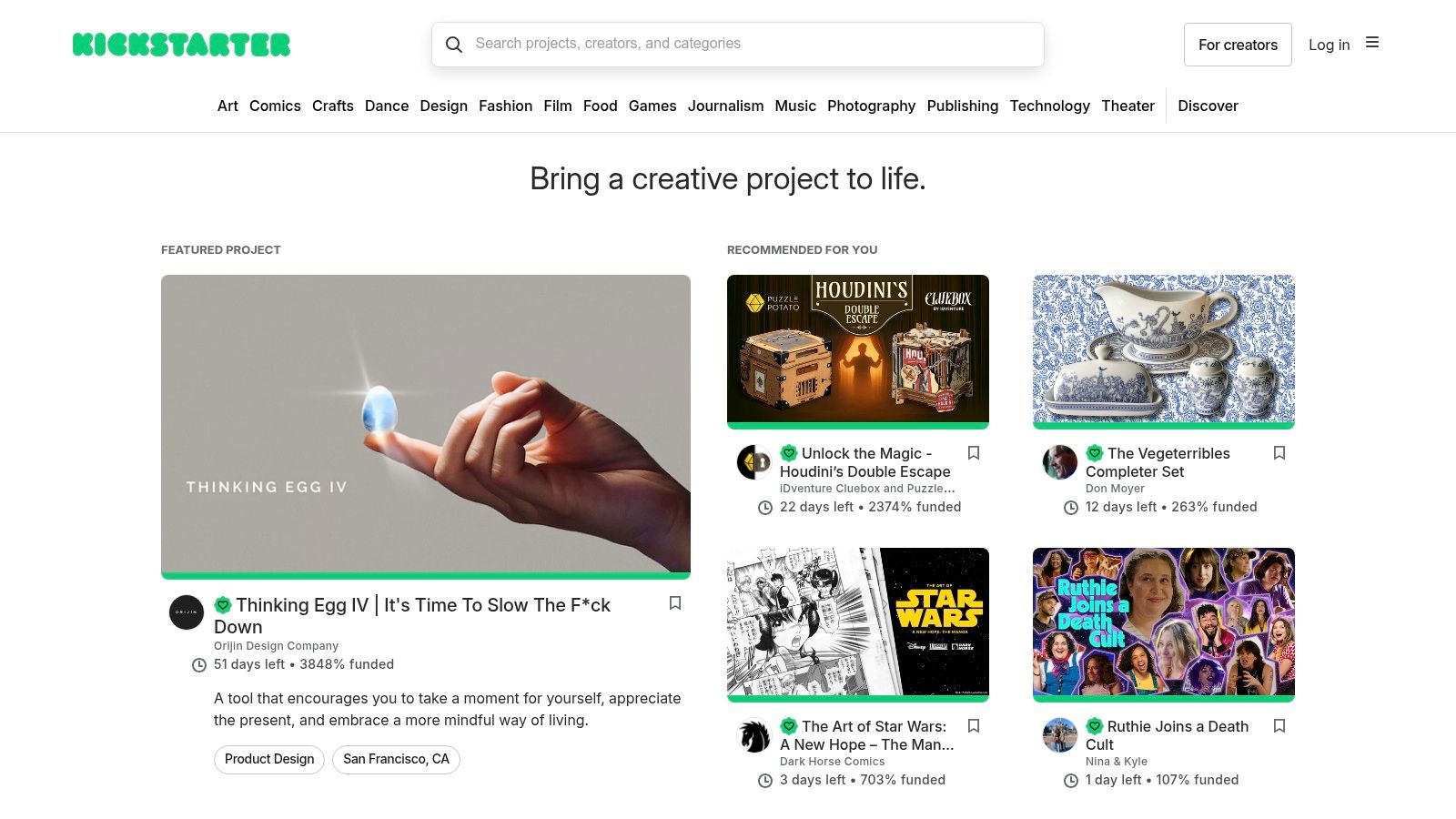This screenshot has width=1456, height=819.
Task: Save Houdini's Double Escape to favorites
Action: [x=974, y=452]
